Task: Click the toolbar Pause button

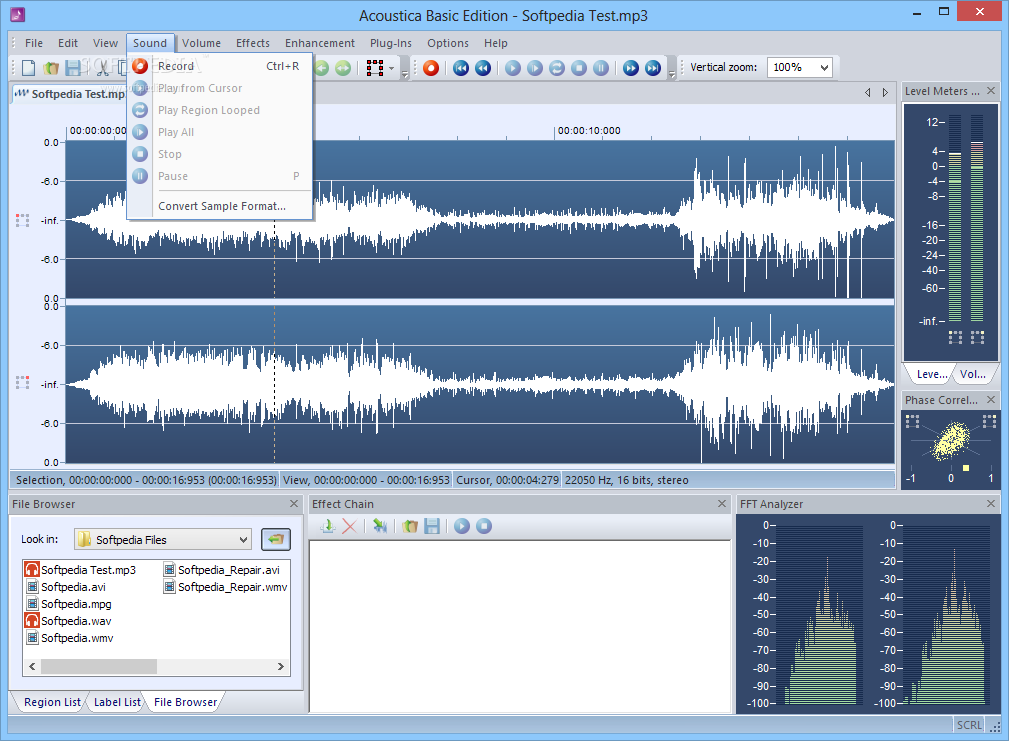Action: click(x=600, y=68)
